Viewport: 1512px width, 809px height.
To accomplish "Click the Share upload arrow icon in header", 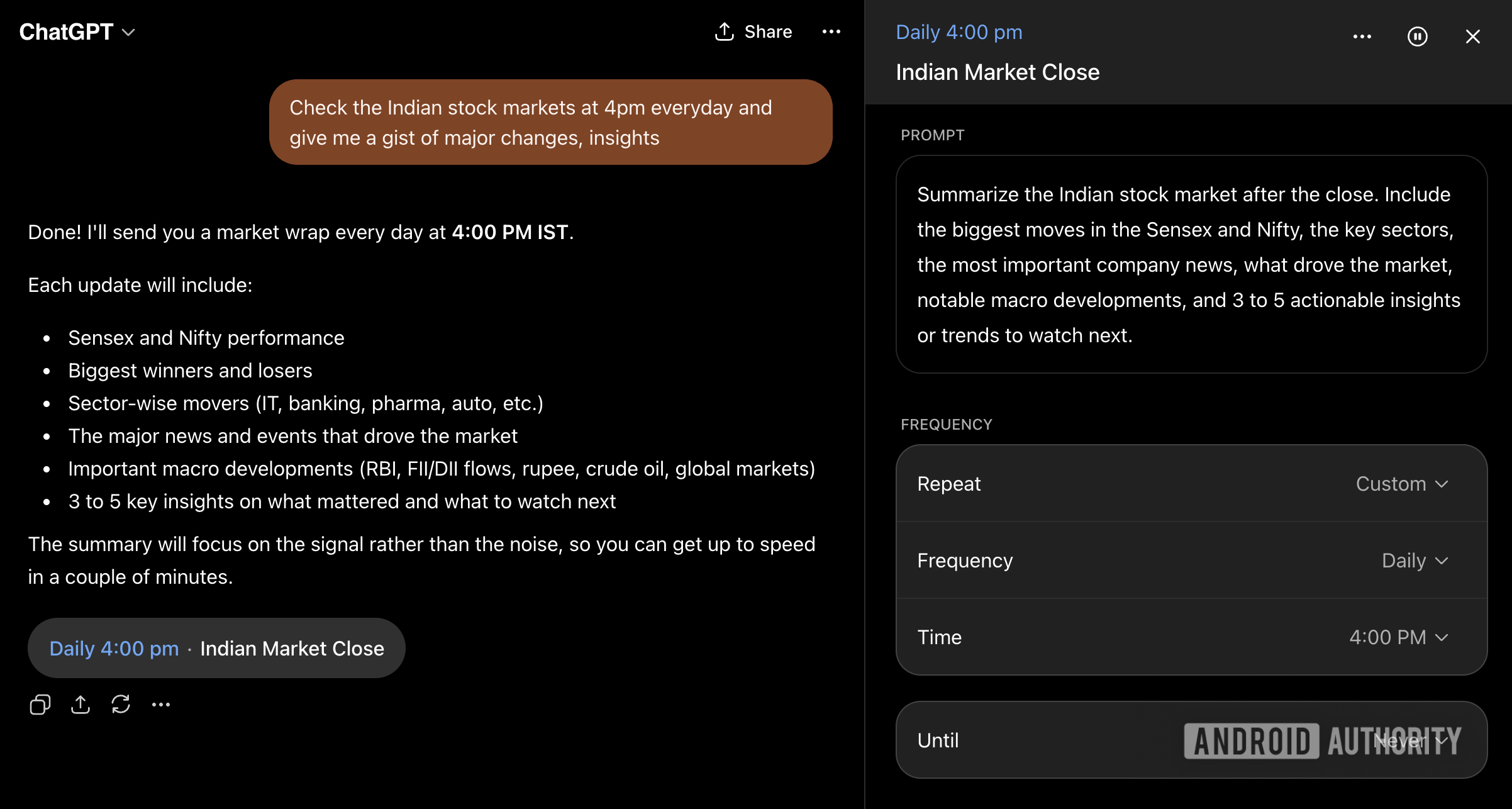I will tap(725, 32).
